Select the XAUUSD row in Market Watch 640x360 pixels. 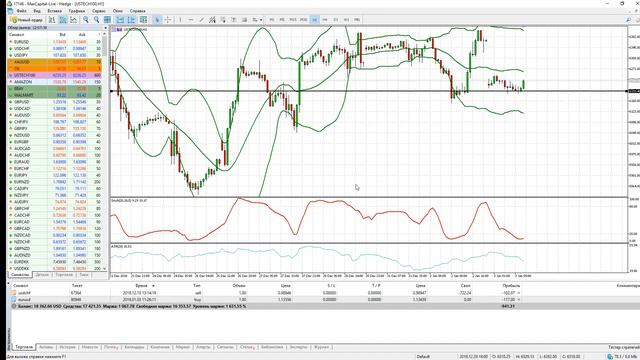coord(55,62)
